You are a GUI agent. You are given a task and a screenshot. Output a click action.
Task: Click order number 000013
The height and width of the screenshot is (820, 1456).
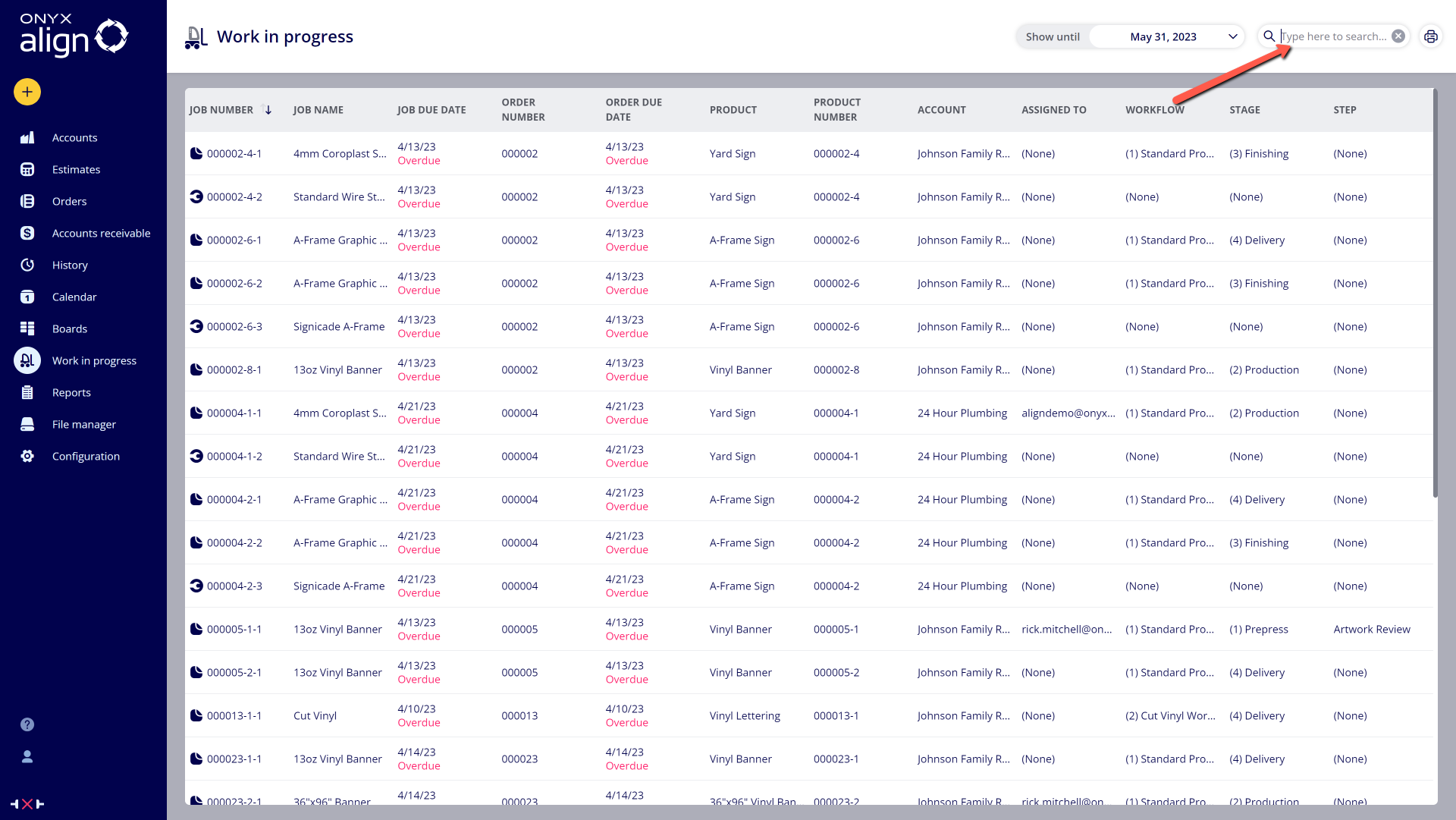coord(519,716)
